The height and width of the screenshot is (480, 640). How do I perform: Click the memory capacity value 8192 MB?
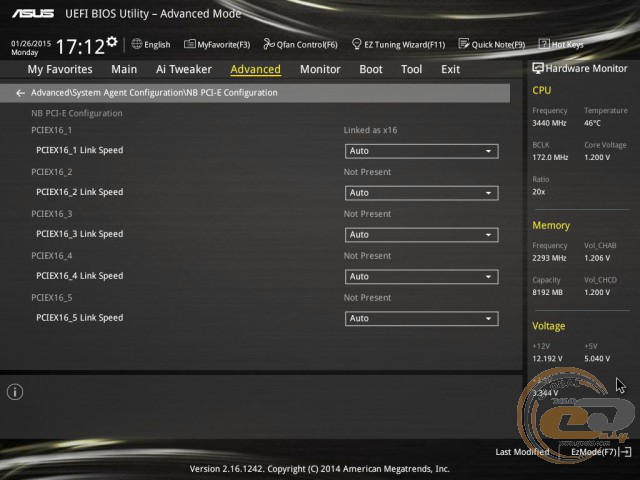pos(547,293)
